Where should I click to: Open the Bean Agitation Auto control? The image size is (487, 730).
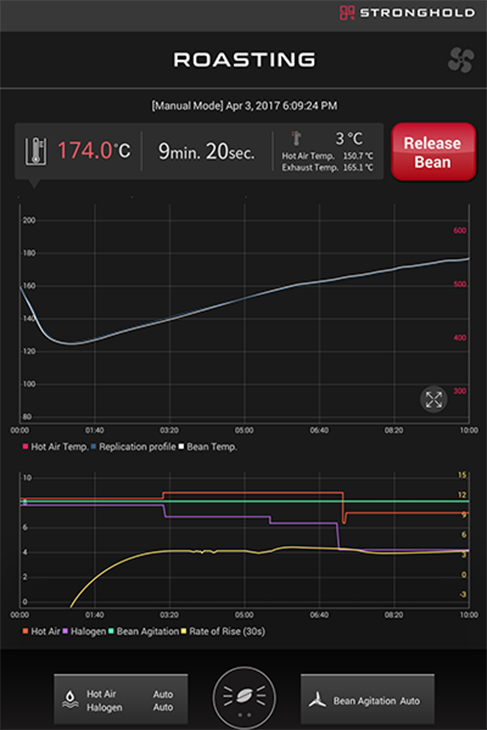click(x=367, y=700)
